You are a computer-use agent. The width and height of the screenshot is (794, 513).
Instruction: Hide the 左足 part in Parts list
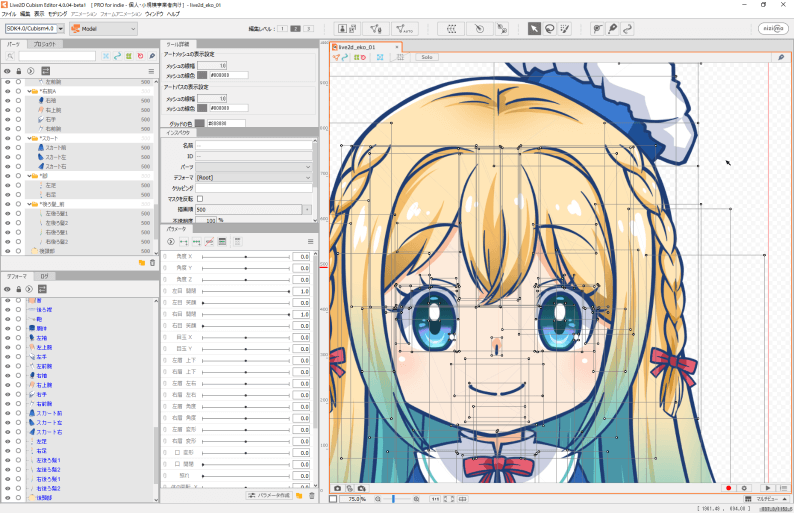click(x=8, y=185)
